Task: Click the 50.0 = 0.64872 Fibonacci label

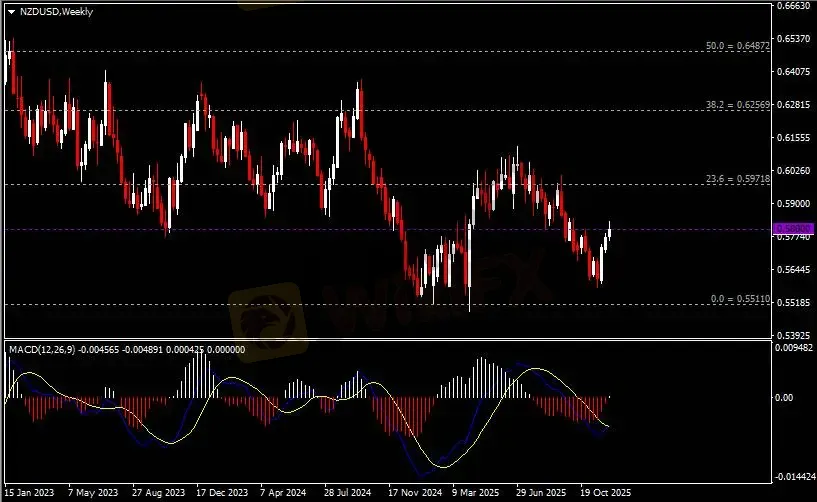Action: tap(739, 46)
